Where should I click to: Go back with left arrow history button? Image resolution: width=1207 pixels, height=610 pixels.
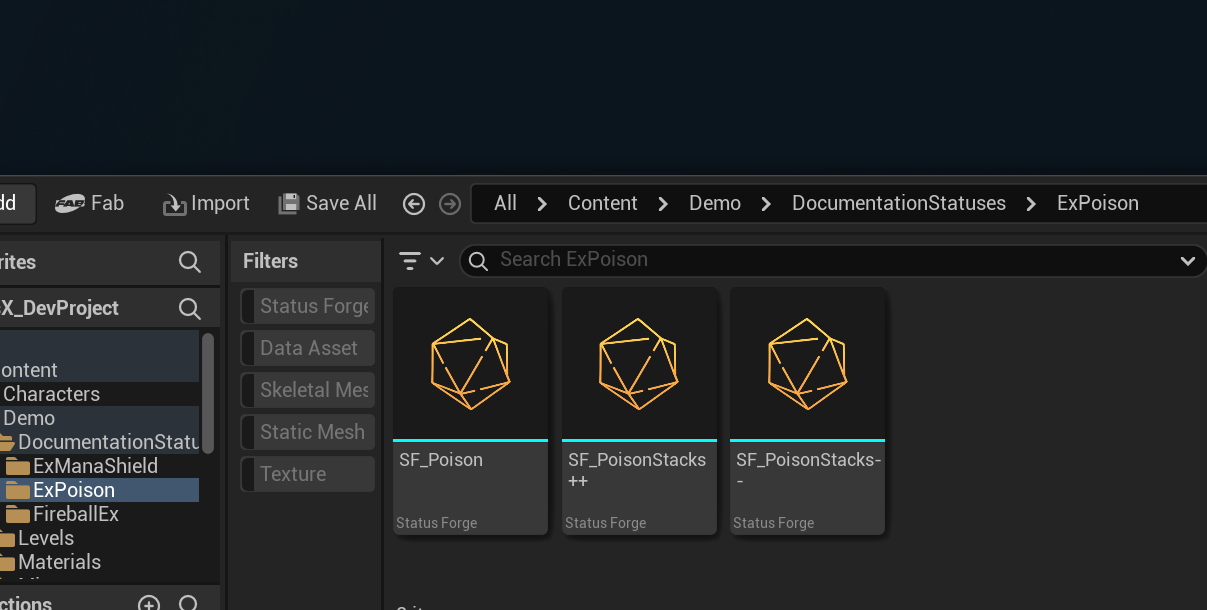[x=414, y=204]
